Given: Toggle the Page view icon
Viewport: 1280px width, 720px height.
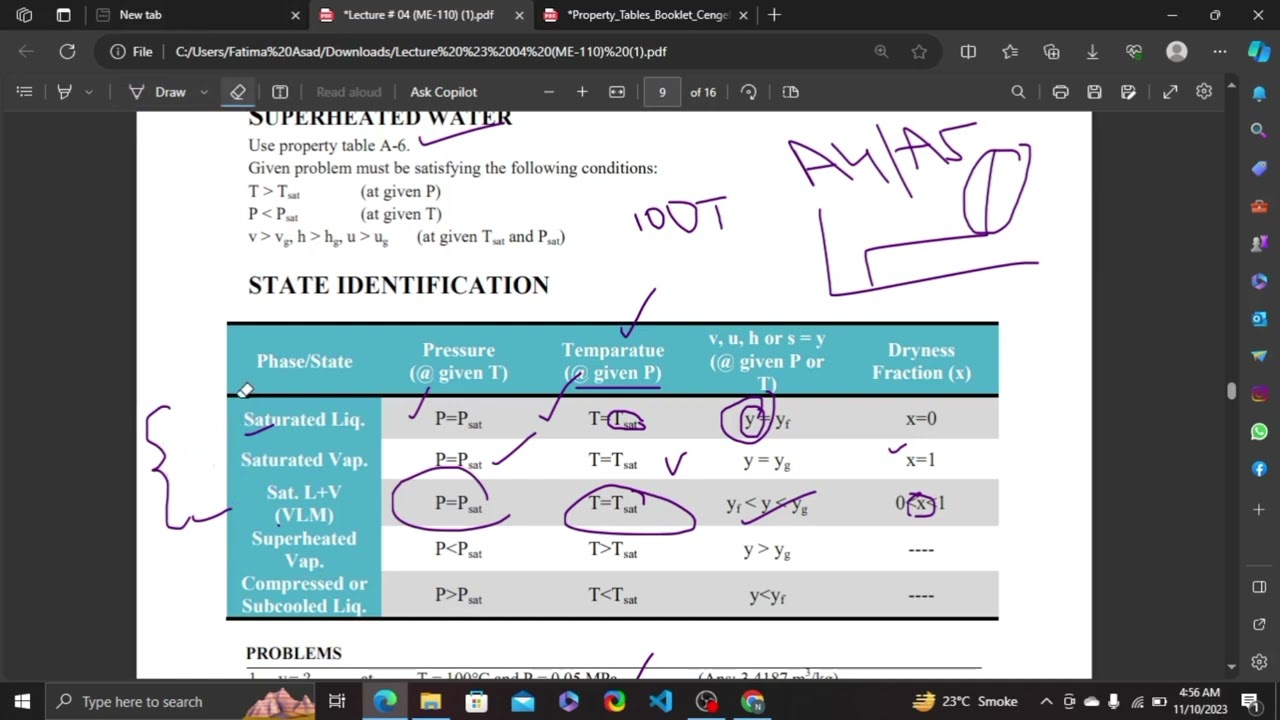Looking at the screenshot, I should click(x=790, y=92).
